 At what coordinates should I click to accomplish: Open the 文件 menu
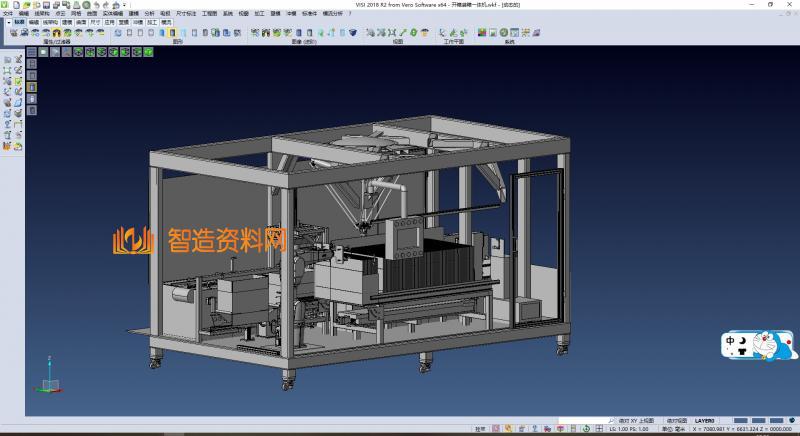point(7,13)
